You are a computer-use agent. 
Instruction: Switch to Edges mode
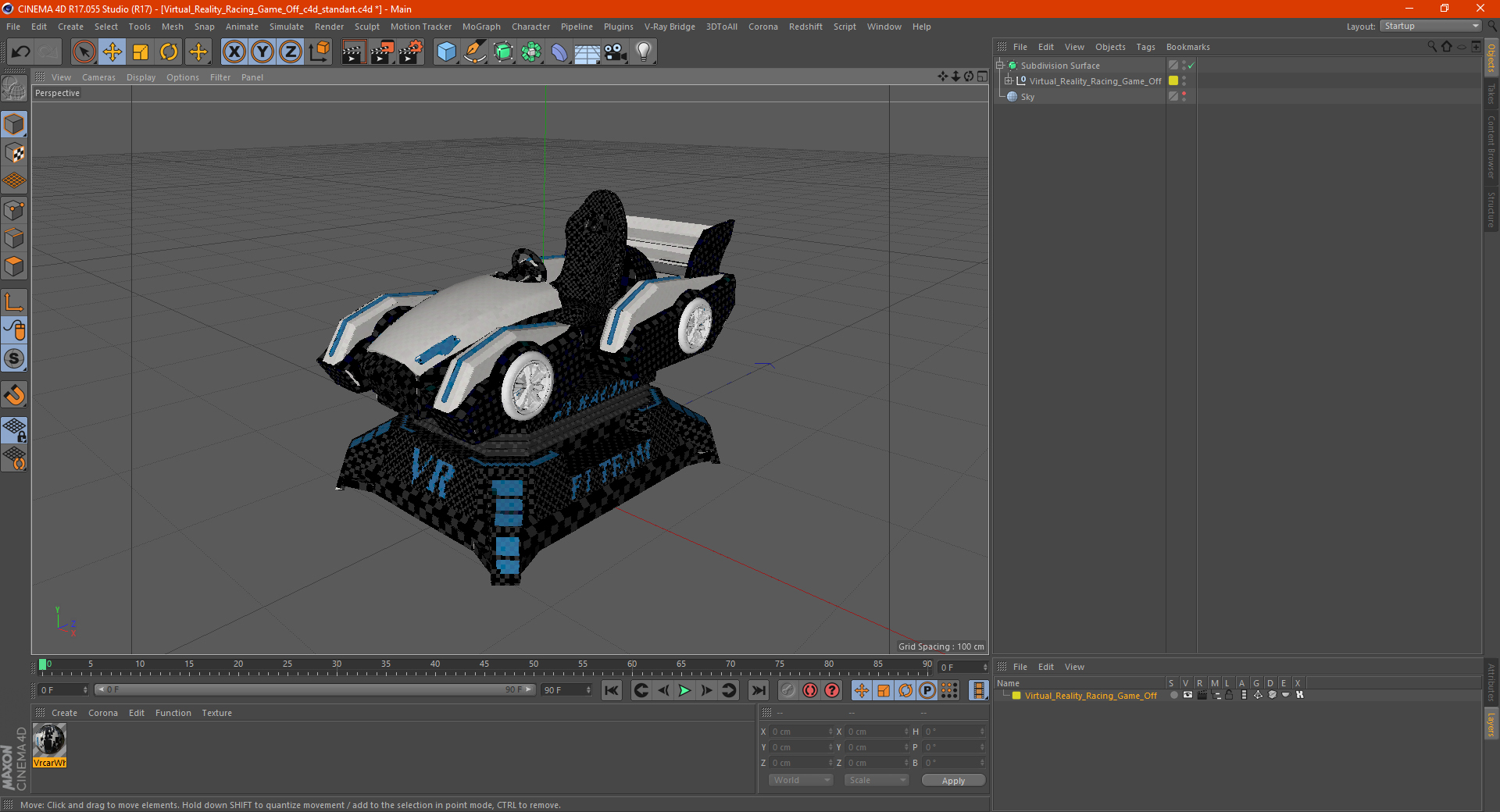pyautogui.click(x=14, y=238)
